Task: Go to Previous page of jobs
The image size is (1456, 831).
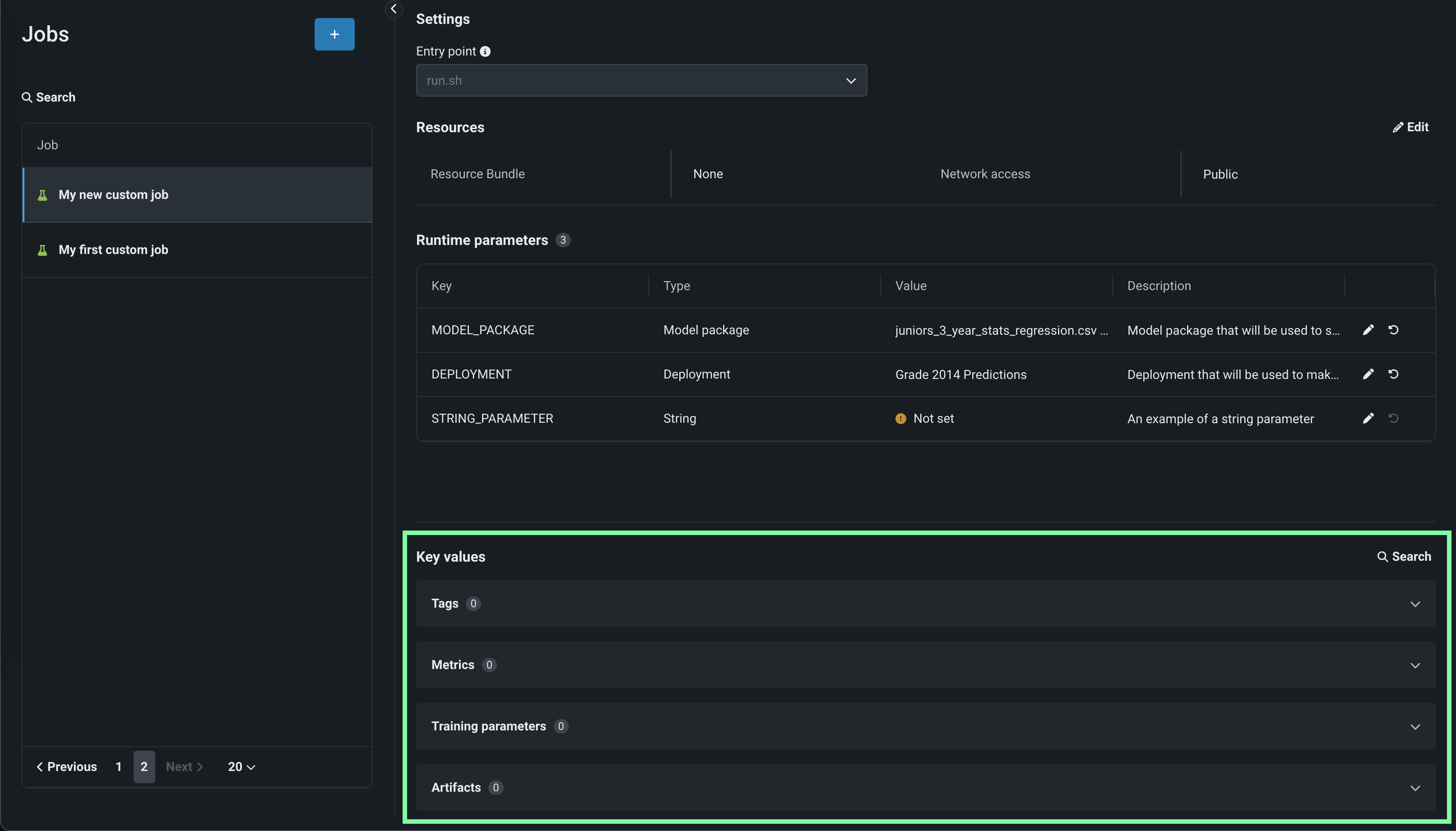Action: 67,766
